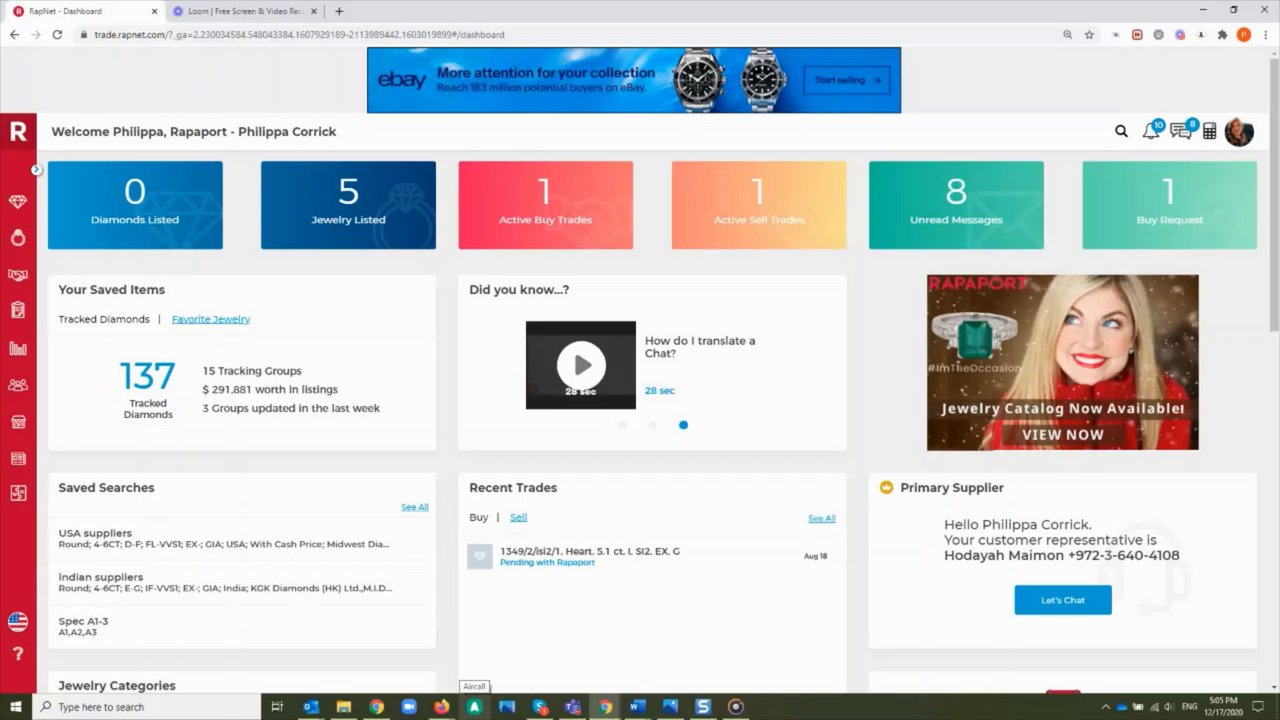Click the Jewelry Catalog View Now banner
Image resolution: width=1280 pixels, height=720 pixels.
[x=1062, y=362]
